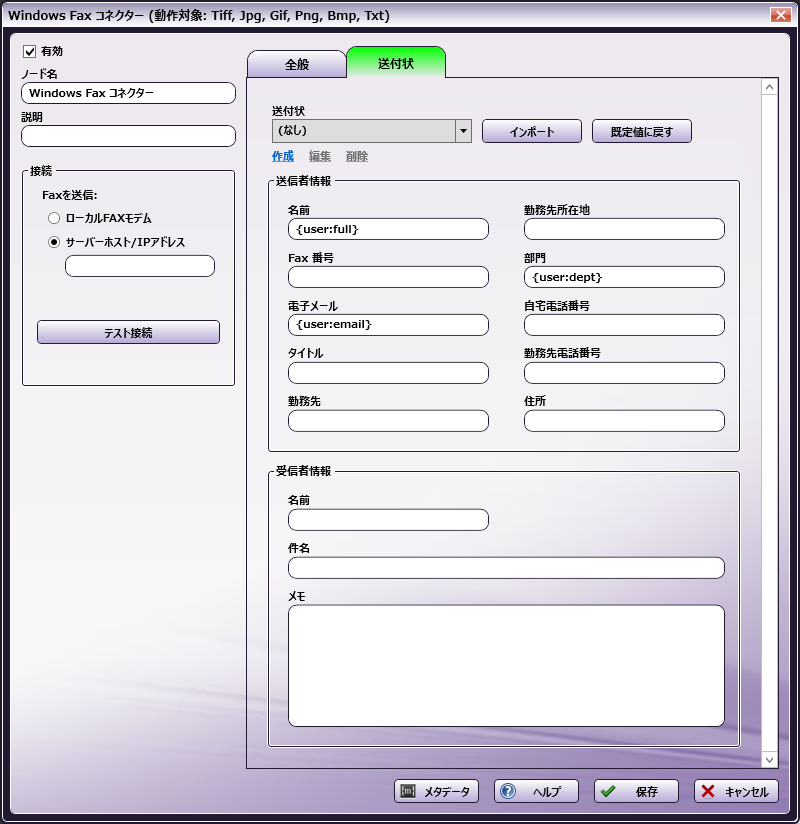Select ローカルFAXモデム radio option

point(54,217)
